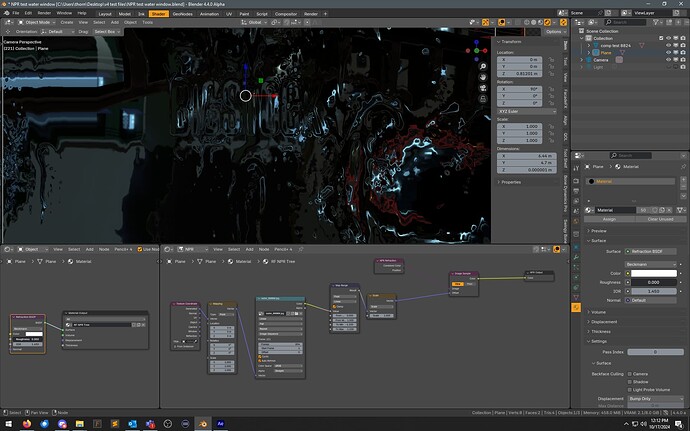This screenshot has height=431, width=690.
Task: Open the XYZ Euler rotation mode dropdown
Action: coord(527,111)
